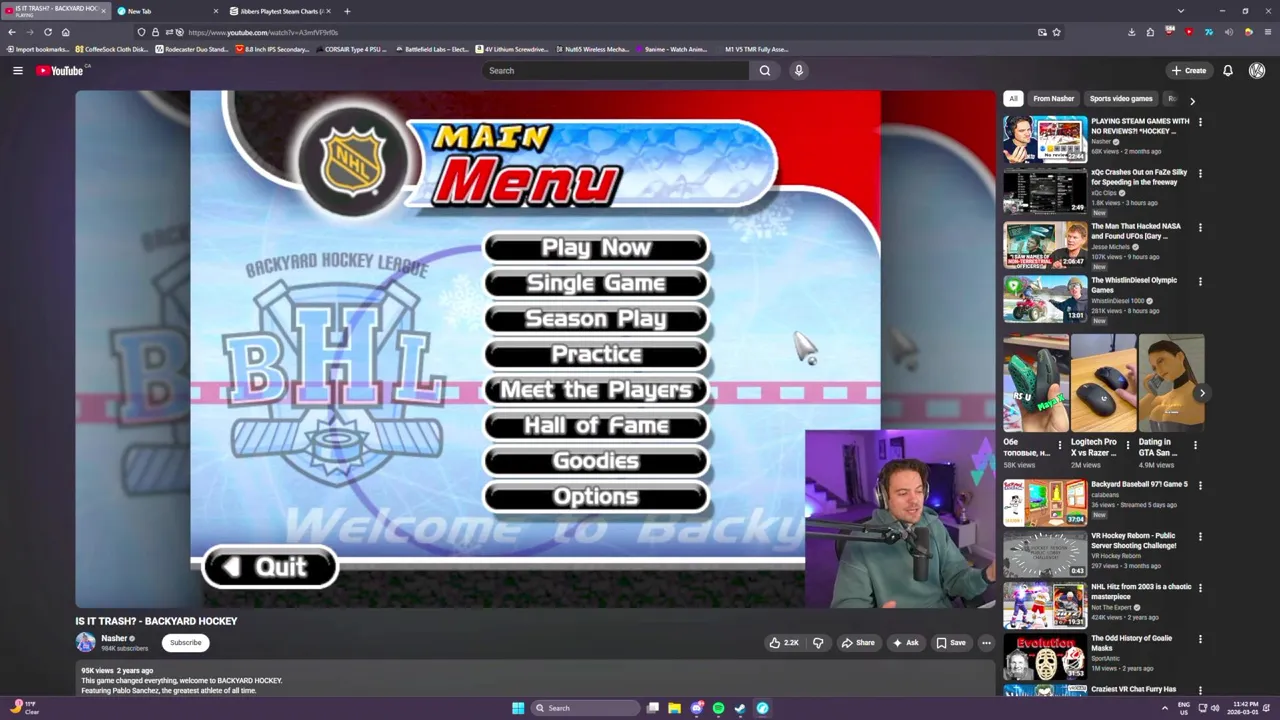Viewport: 1280px width, 720px height.
Task: Like the video with thumbs up
Action: click(784, 643)
